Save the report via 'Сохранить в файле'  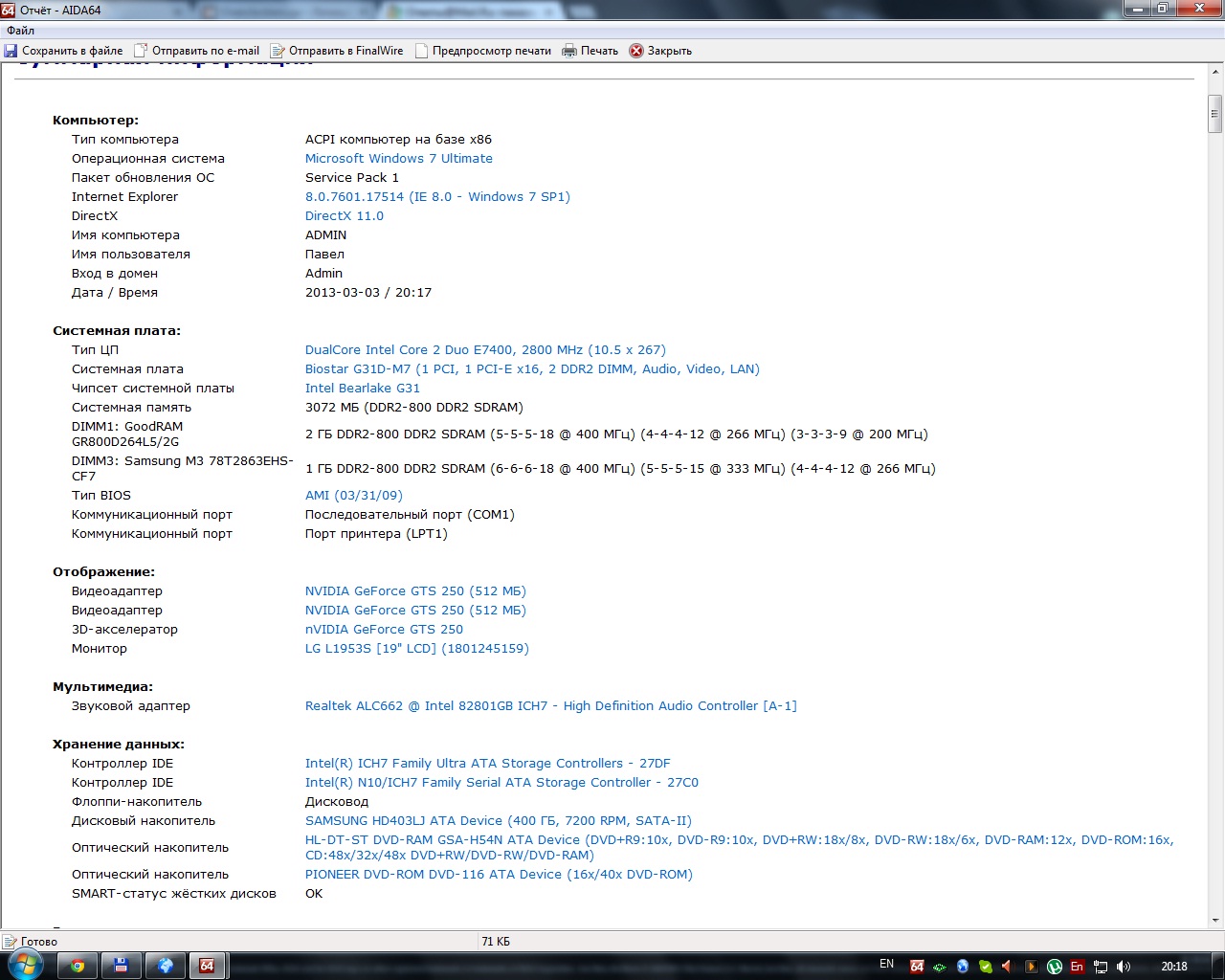[x=63, y=51]
